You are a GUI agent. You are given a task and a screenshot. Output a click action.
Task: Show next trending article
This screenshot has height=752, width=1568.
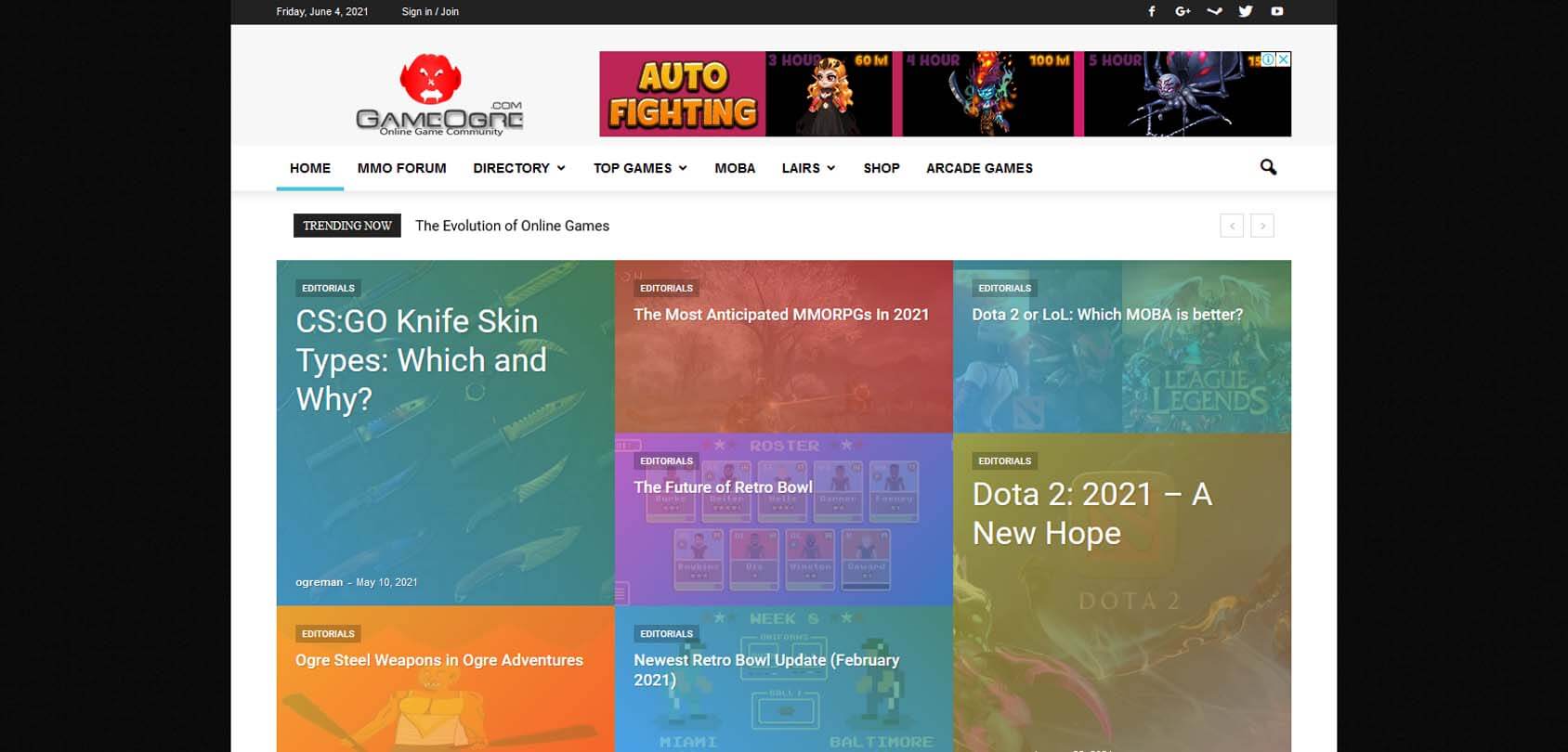pyautogui.click(x=1262, y=226)
